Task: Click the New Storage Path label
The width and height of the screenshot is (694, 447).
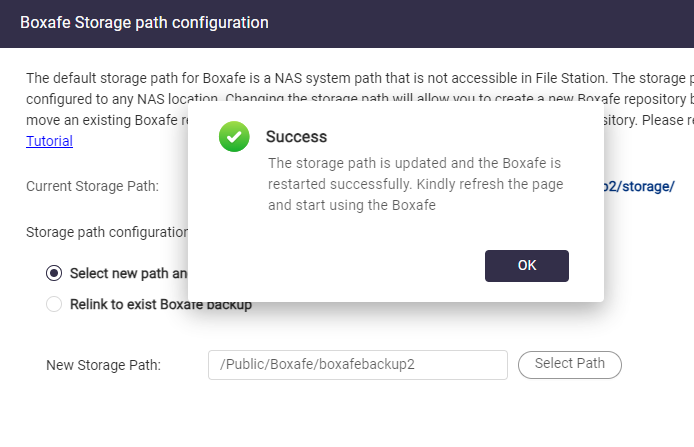Action: click(x=103, y=365)
